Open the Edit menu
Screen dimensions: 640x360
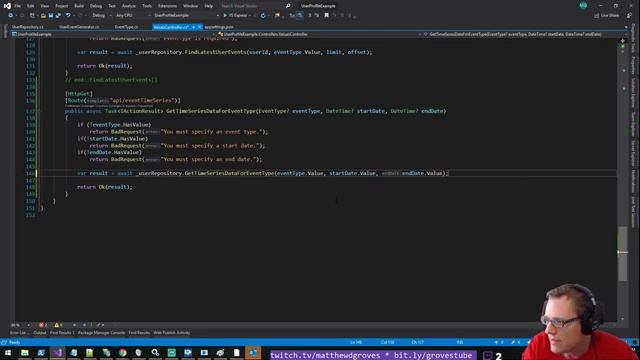[x=31, y=6]
